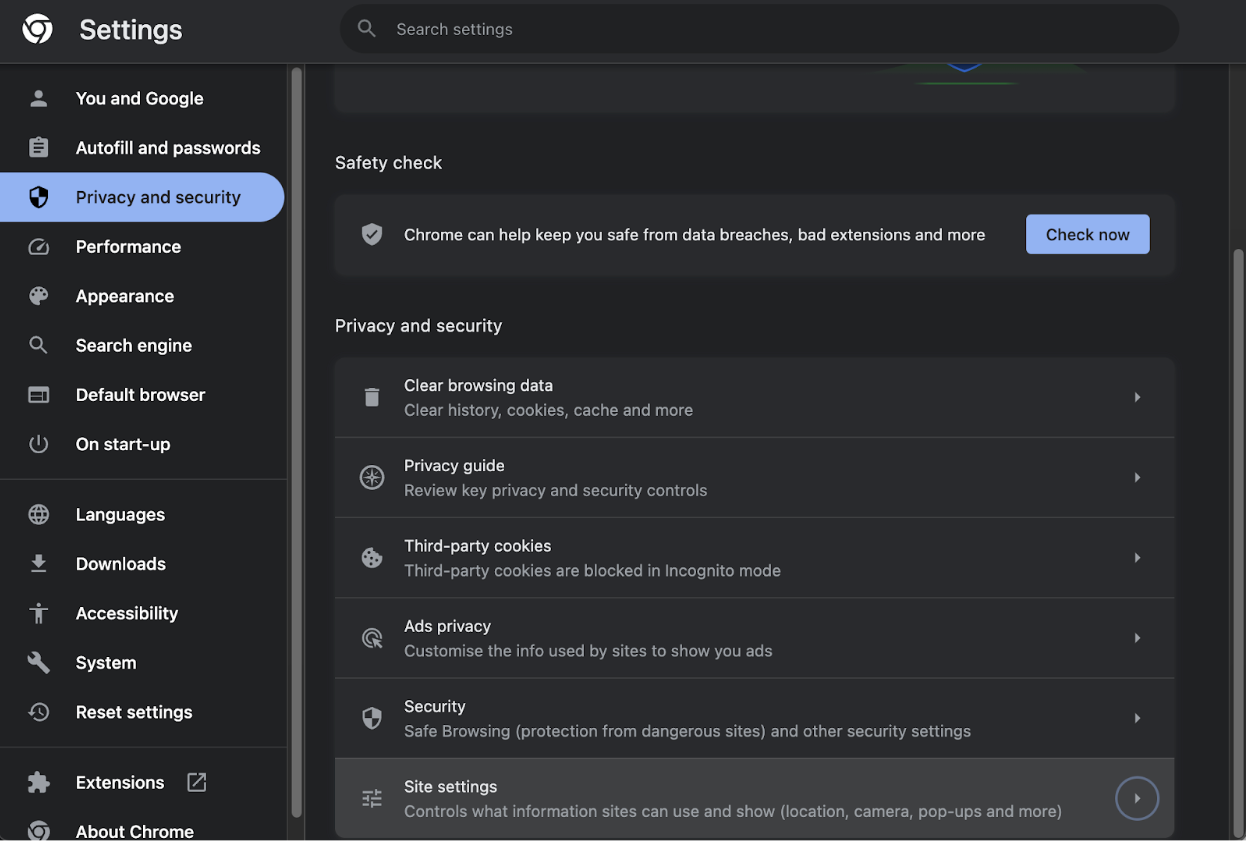The width and height of the screenshot is (1248, 842).
Task: Click the external link icon next to Extensions
Action: (x=197, y=782)
